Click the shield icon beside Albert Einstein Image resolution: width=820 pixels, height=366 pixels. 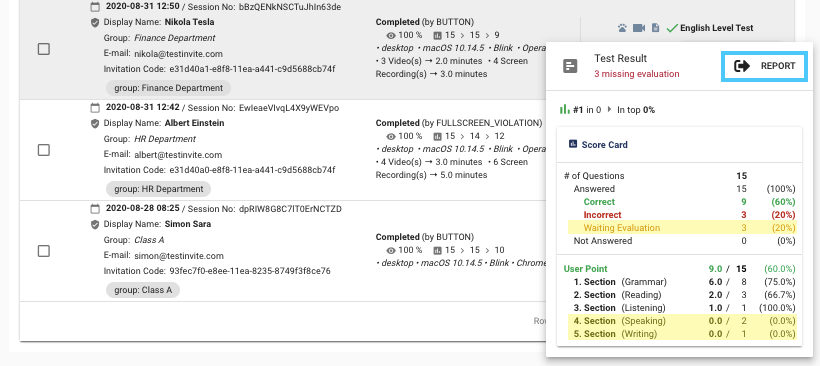point(95,123)
